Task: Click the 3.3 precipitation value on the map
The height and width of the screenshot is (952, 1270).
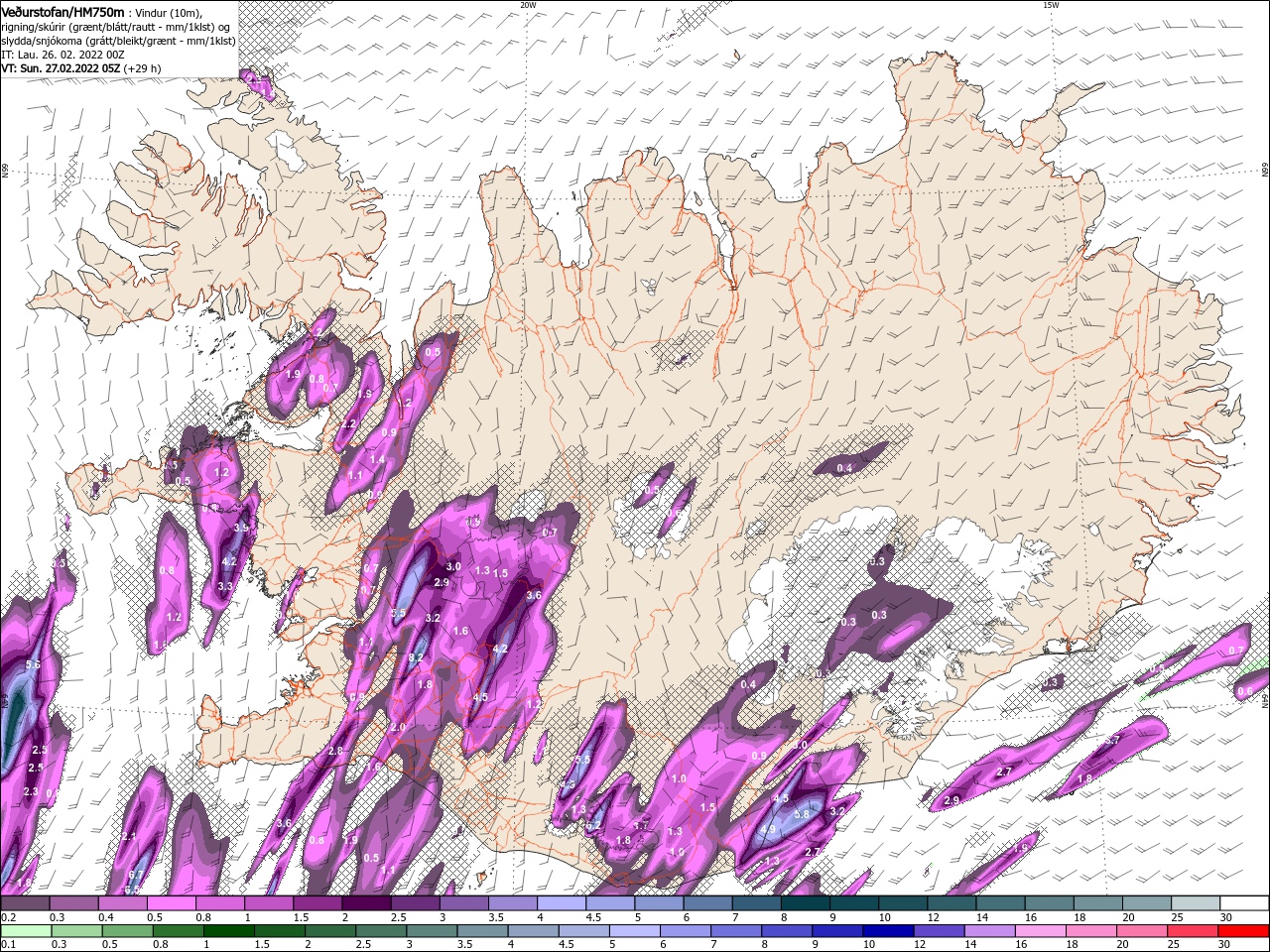Action: [x=224, y=587]
